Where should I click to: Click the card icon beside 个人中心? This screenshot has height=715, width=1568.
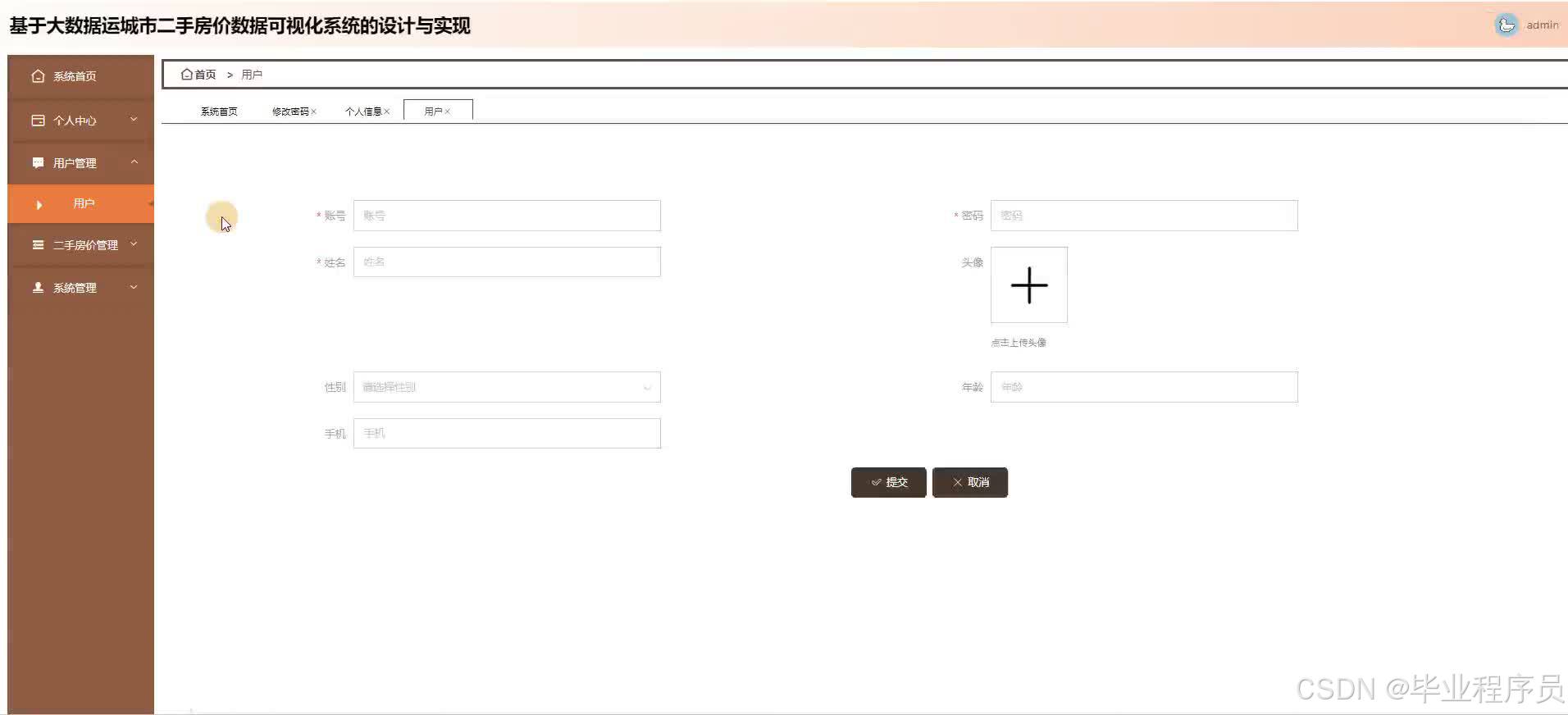click(x=38, y=121)
